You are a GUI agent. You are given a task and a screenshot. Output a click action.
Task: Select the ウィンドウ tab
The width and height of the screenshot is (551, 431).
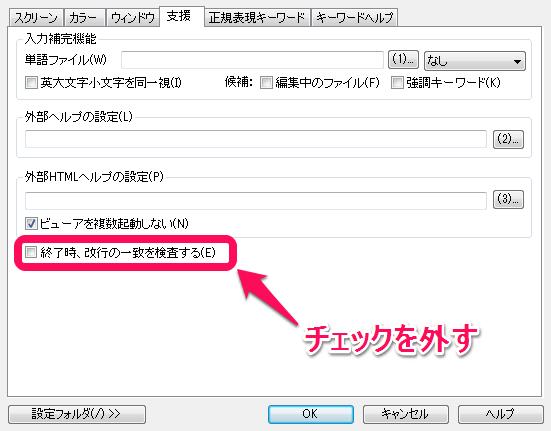132,18
